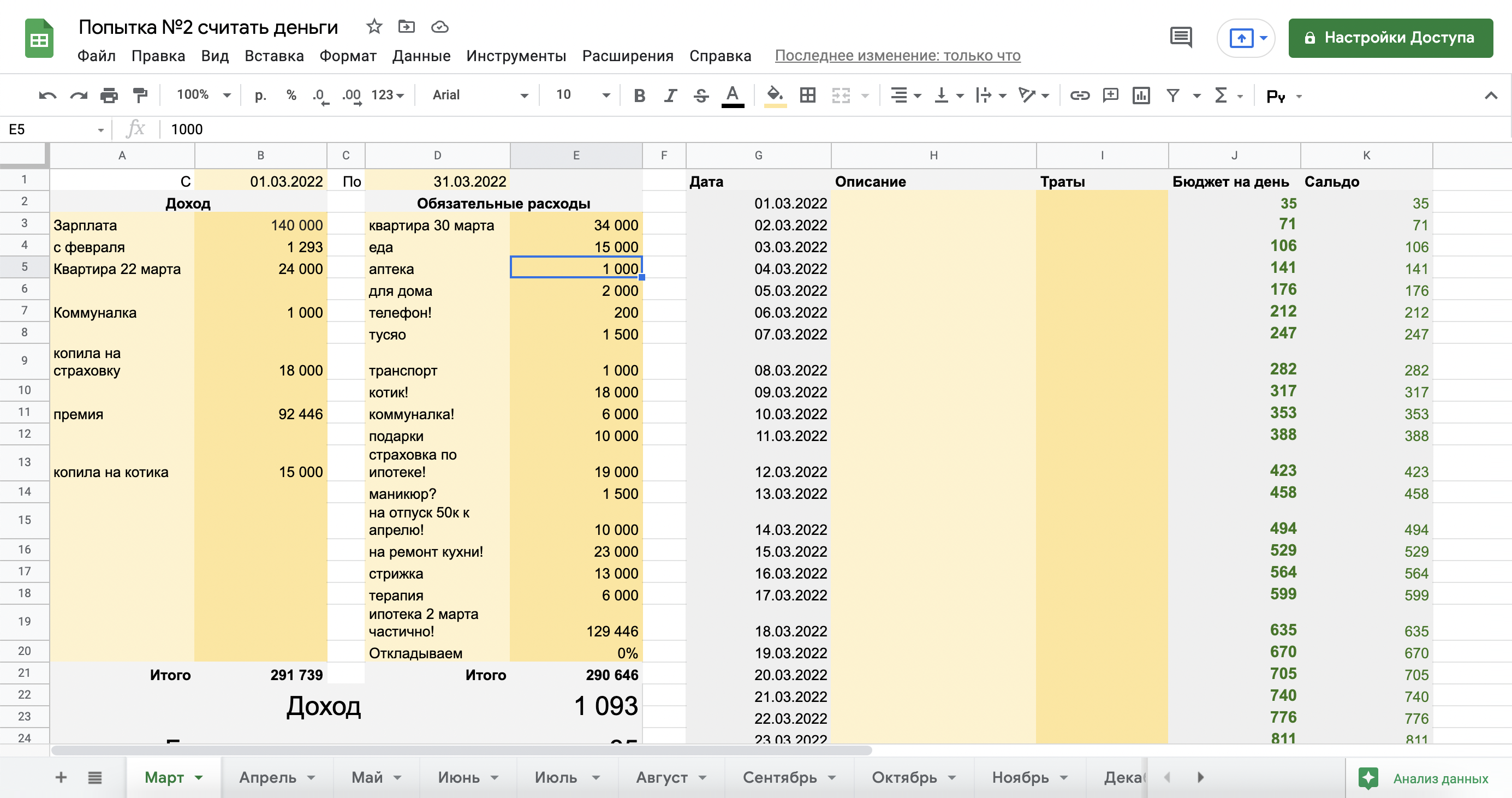Open the document title field
1512x798 pixels.
tap(209, 27)
